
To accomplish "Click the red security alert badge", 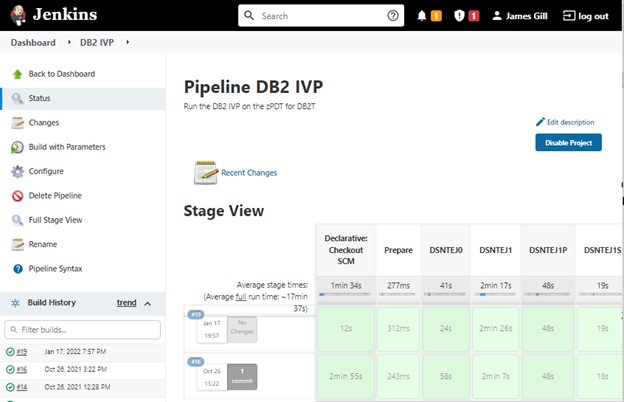I will pos(474,16).
